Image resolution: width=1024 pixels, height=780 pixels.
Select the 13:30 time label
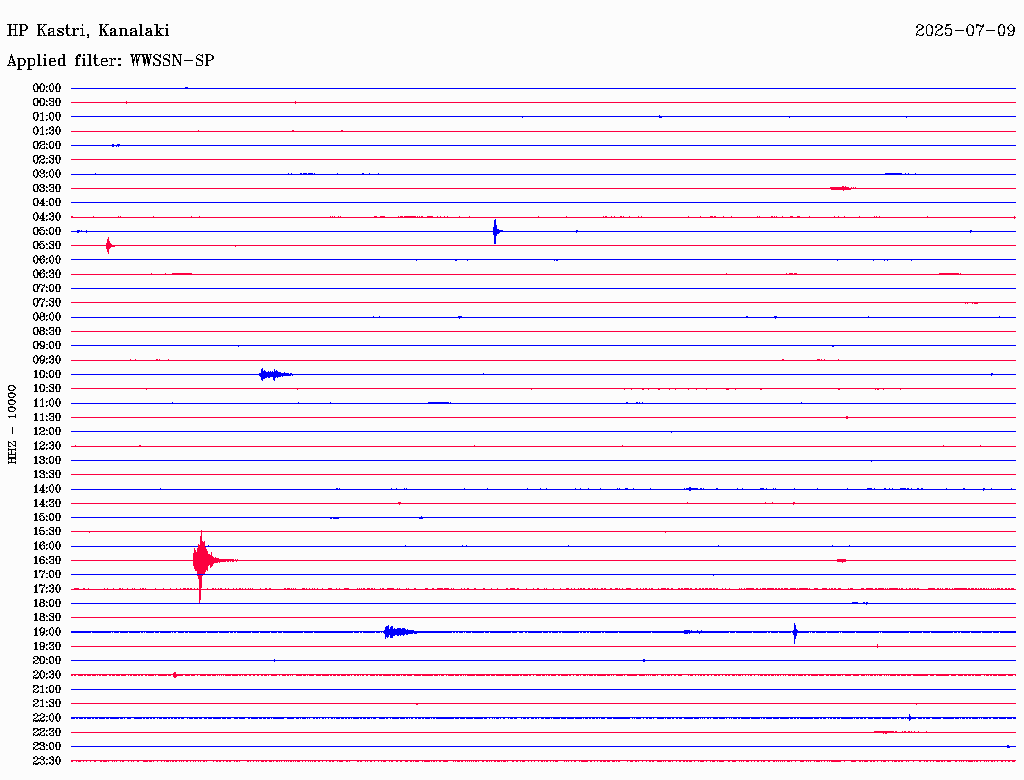(x=47, y=475)
